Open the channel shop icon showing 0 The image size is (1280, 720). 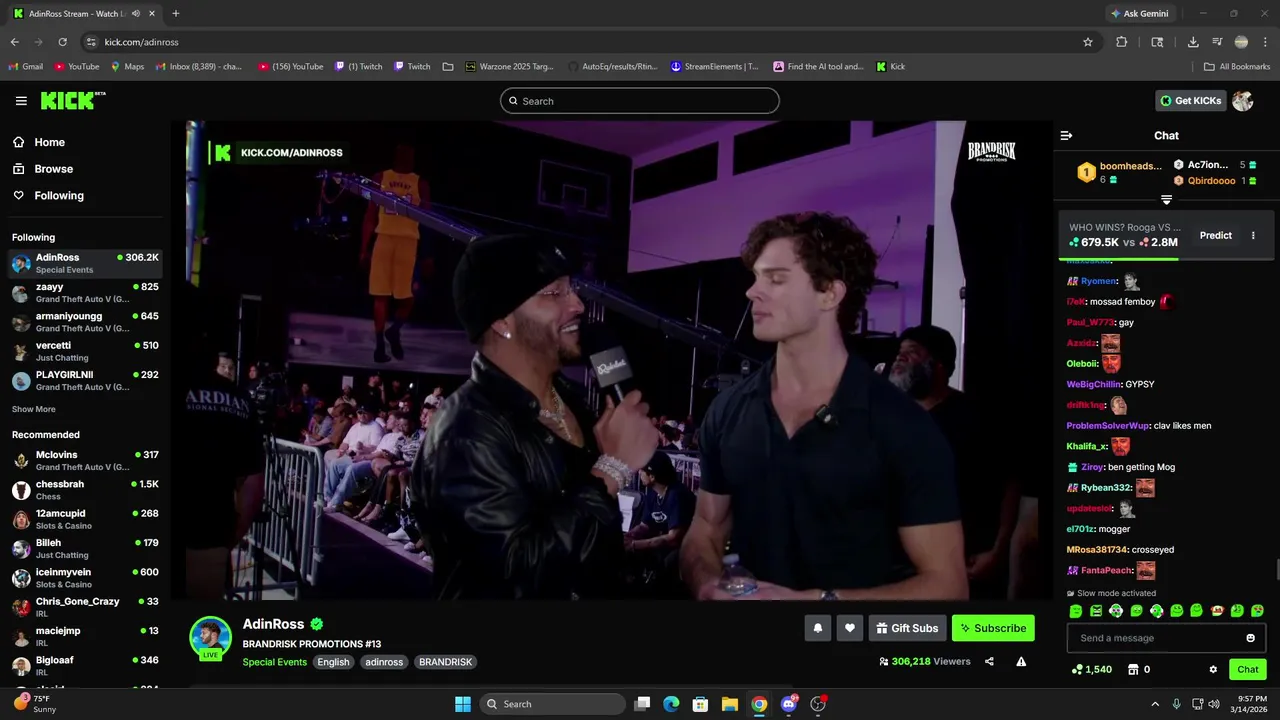tap(1138, 669)
